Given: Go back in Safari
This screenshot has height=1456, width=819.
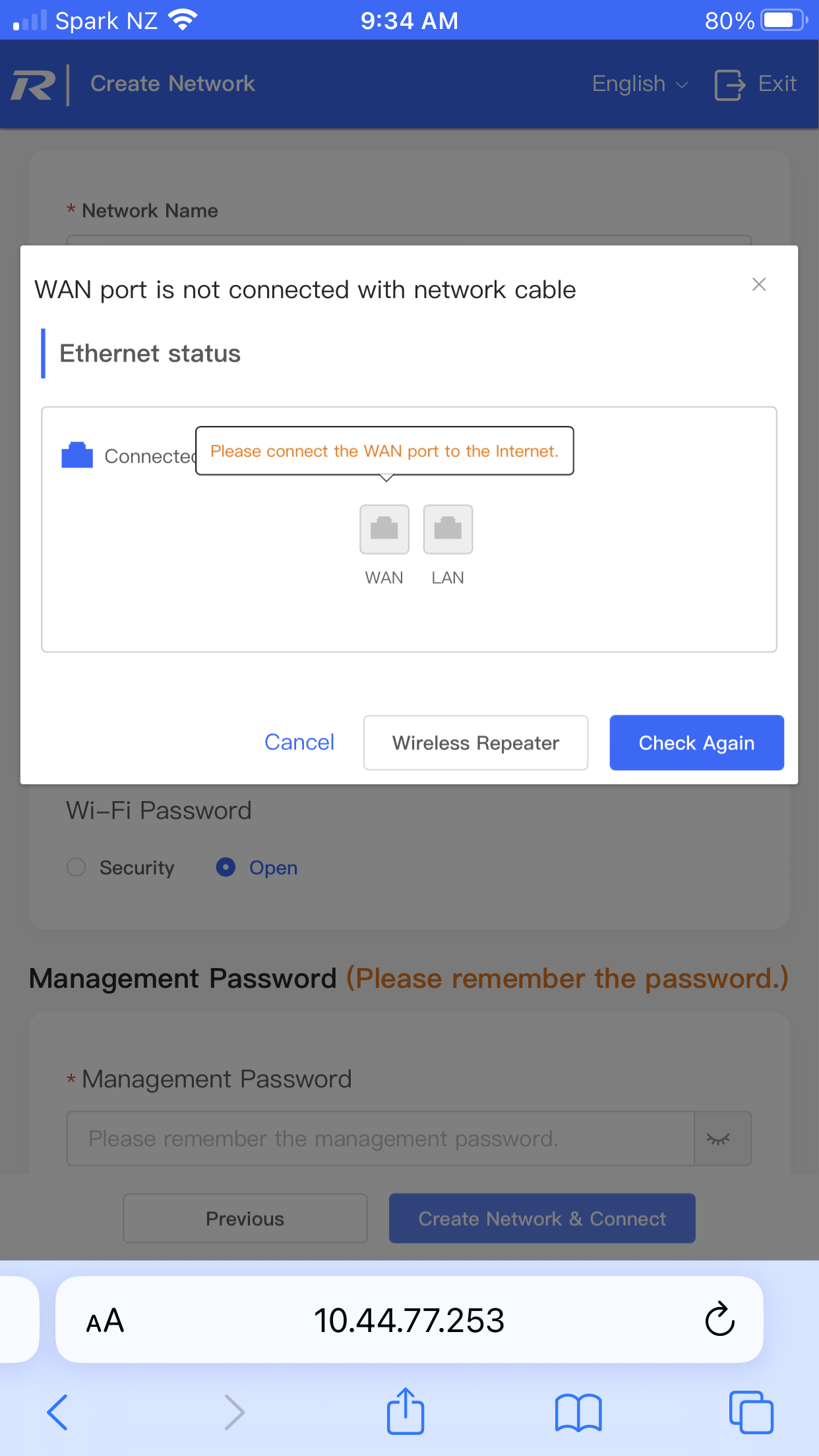Looking at the screenshot, I should 57,1412.
